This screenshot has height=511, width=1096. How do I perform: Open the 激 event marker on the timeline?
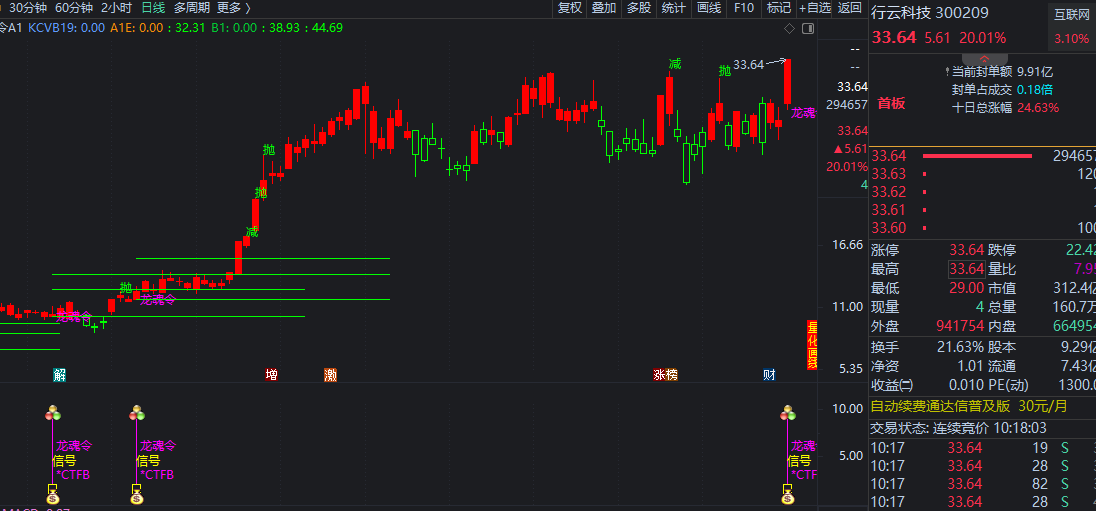coord(331,375)
